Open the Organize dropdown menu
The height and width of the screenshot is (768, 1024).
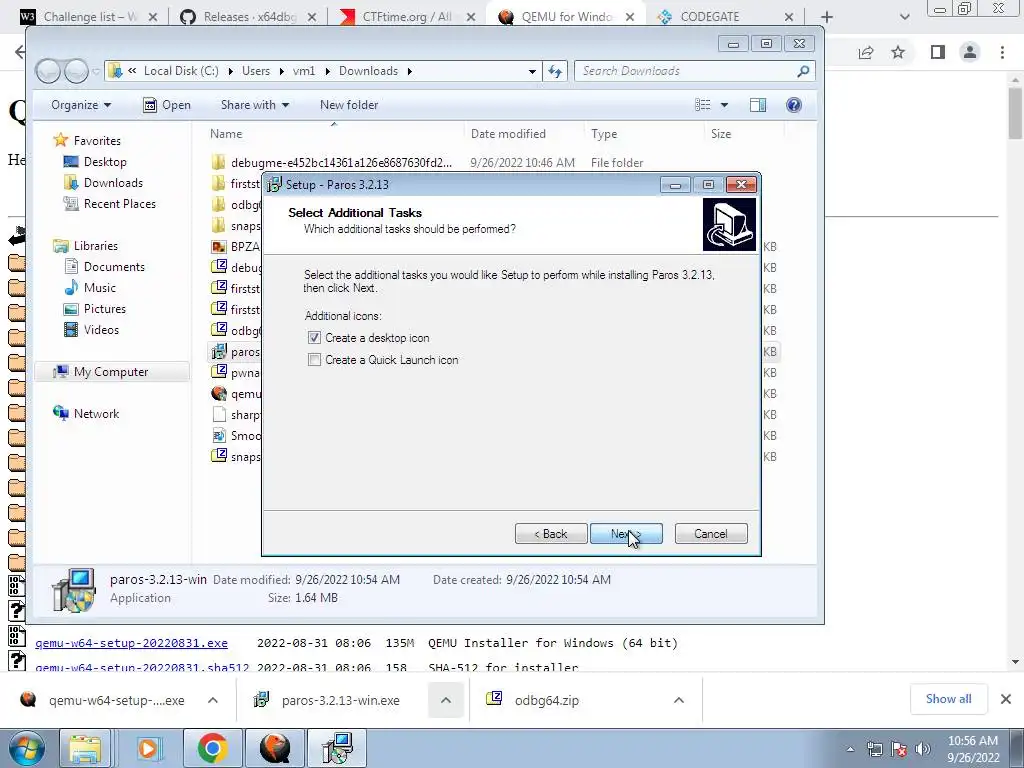[81, 105]
